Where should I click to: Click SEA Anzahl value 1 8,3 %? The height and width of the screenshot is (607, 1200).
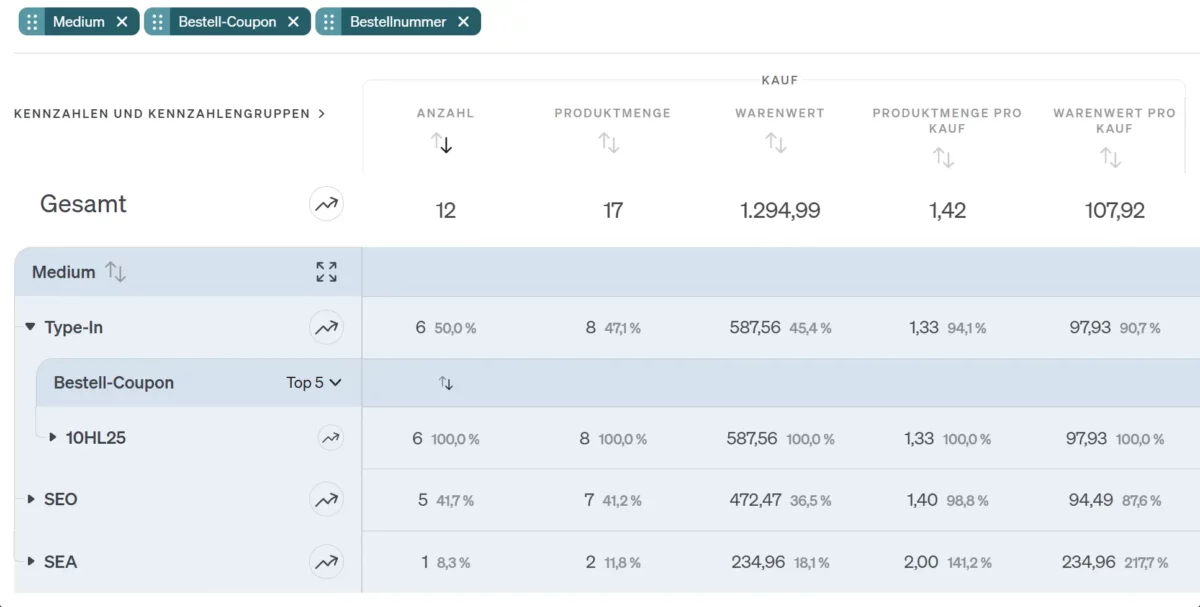coord(446,562)
